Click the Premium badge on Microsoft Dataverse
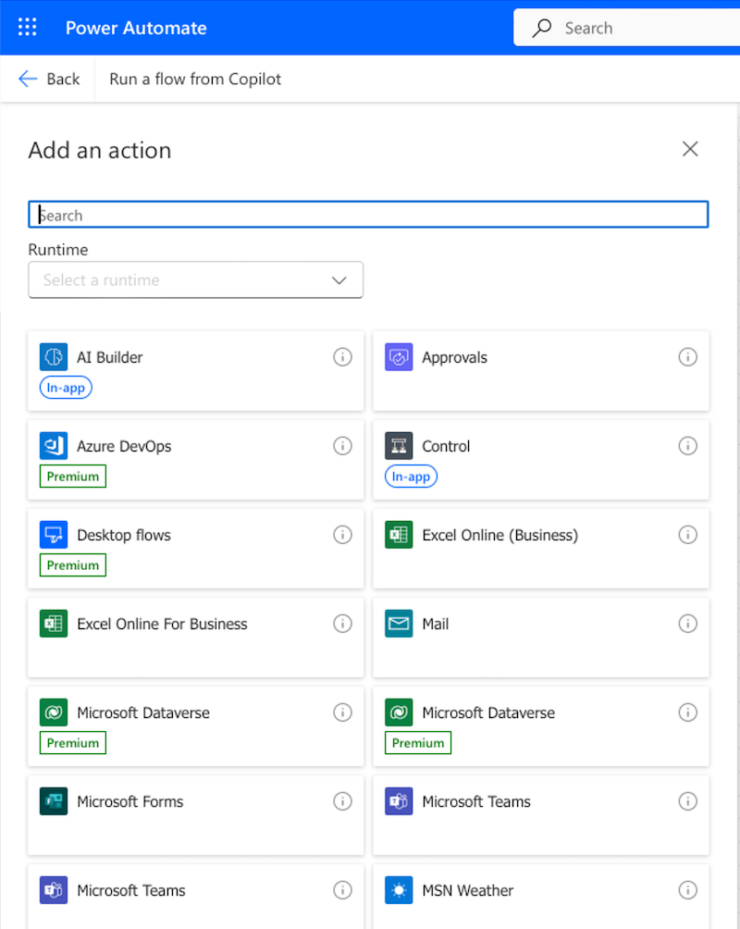 (72, 742)
